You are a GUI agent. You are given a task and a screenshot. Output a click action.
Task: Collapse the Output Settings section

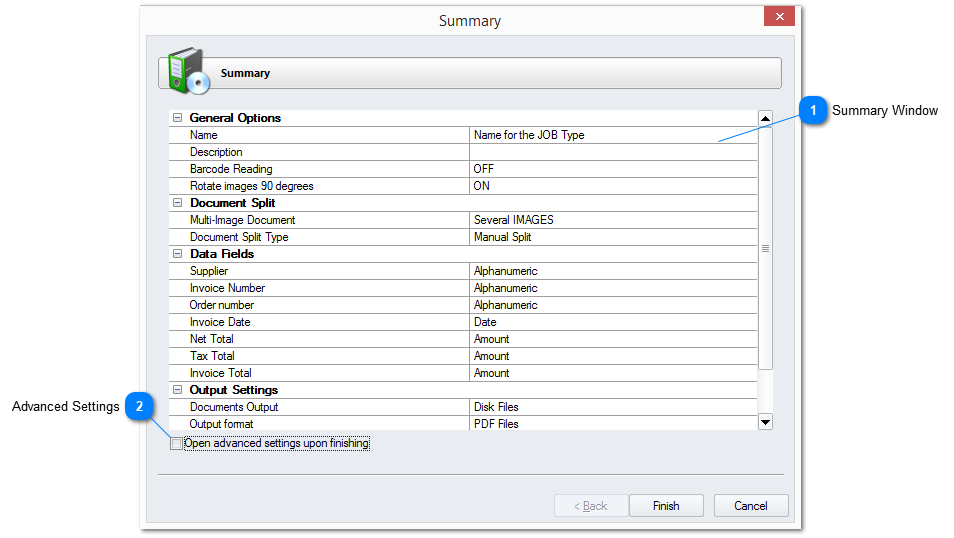(x=178, y=390)
